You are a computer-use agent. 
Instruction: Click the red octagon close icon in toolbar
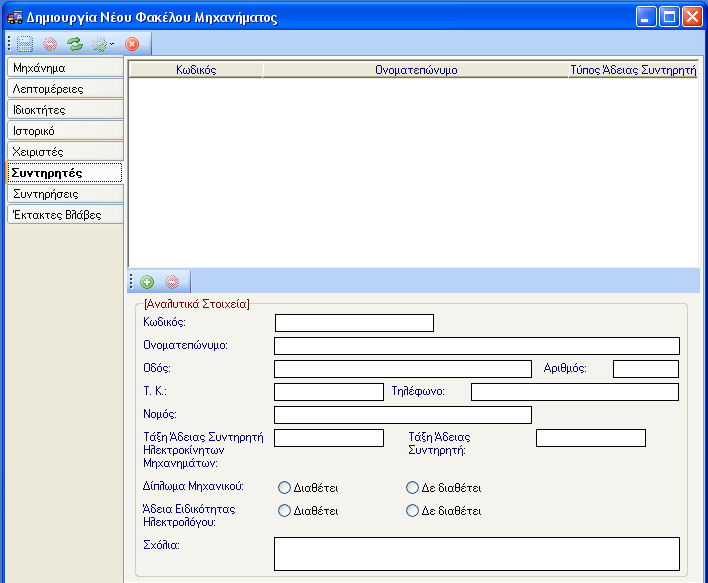click(132, 44)
